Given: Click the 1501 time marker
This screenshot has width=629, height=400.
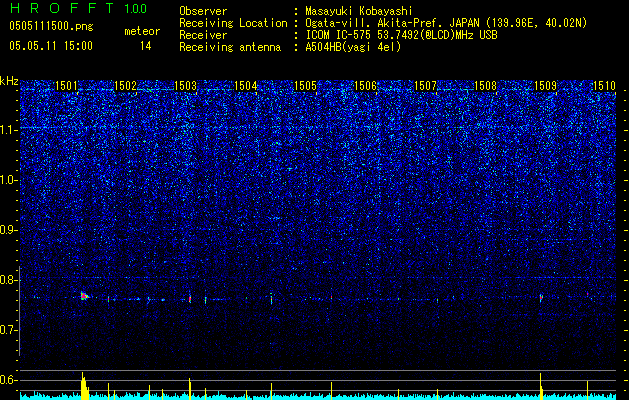Looking at the screenshot, I should click(x=66, y=85).
